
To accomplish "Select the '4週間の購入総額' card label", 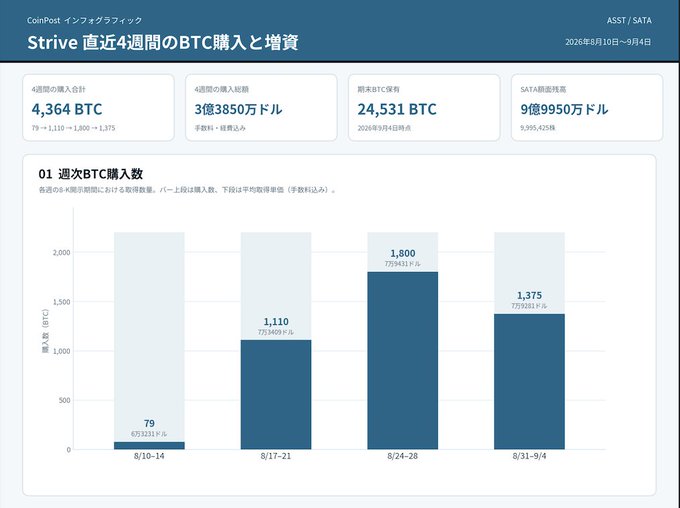I will 222,89.
